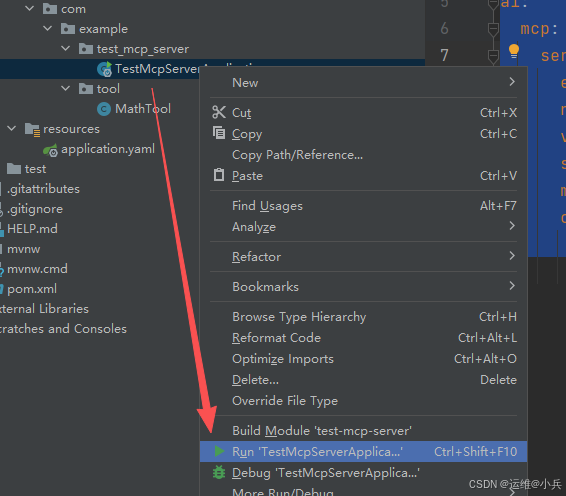Collapse the tool package node
This screenshot has width=566, height=496.
click(66, 88)
